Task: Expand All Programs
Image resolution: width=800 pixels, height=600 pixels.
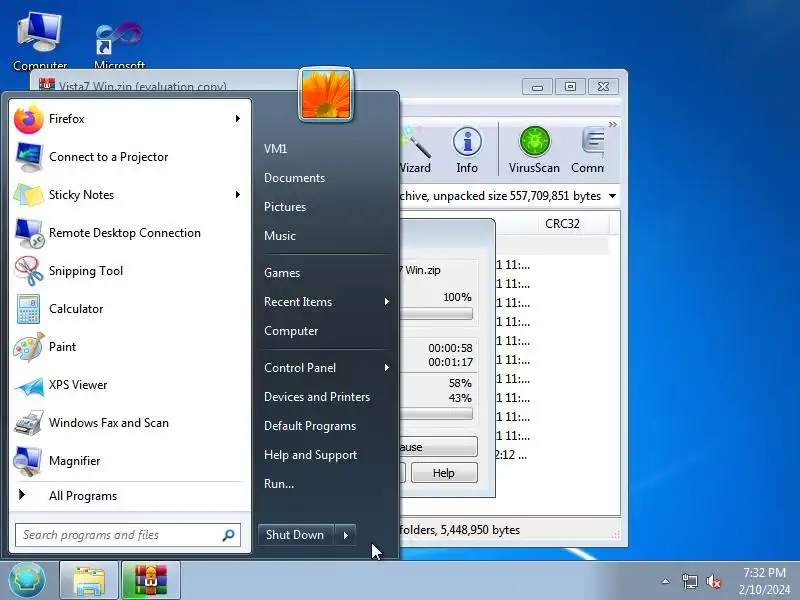Action: [x=129, y=495]
